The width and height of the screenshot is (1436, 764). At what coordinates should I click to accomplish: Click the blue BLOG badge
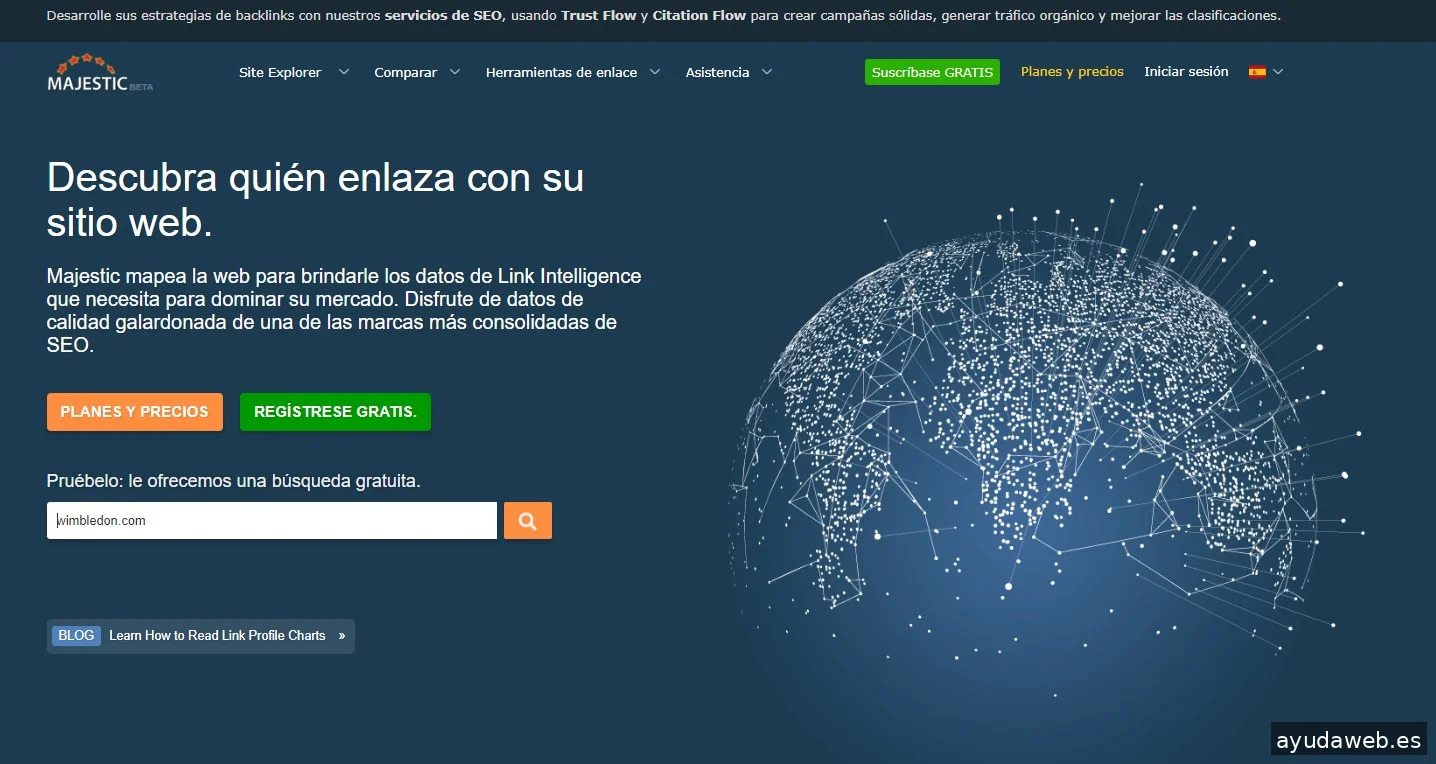pos(76,636)
